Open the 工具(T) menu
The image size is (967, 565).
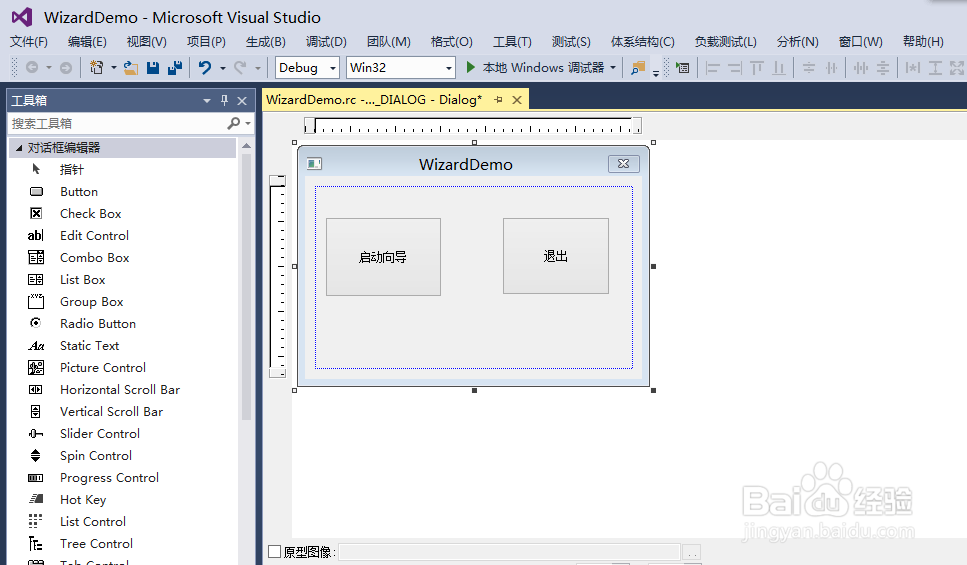[x=512, y=41]
